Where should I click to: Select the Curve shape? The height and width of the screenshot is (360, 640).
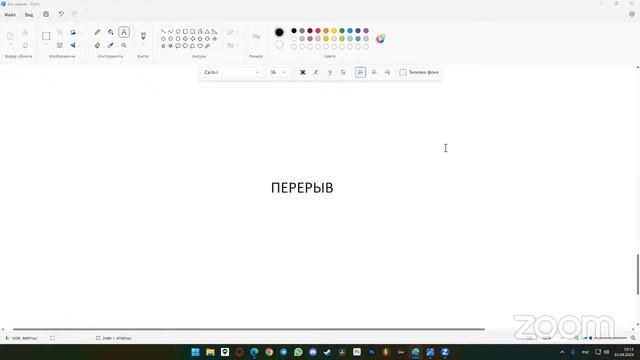coord(171,31)
